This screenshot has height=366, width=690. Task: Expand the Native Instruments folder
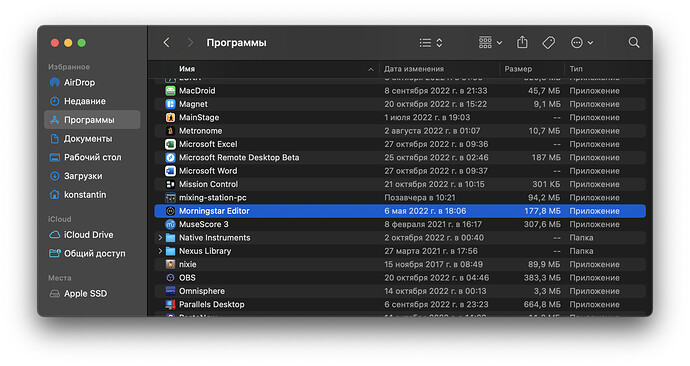click(x=160, y=238)
